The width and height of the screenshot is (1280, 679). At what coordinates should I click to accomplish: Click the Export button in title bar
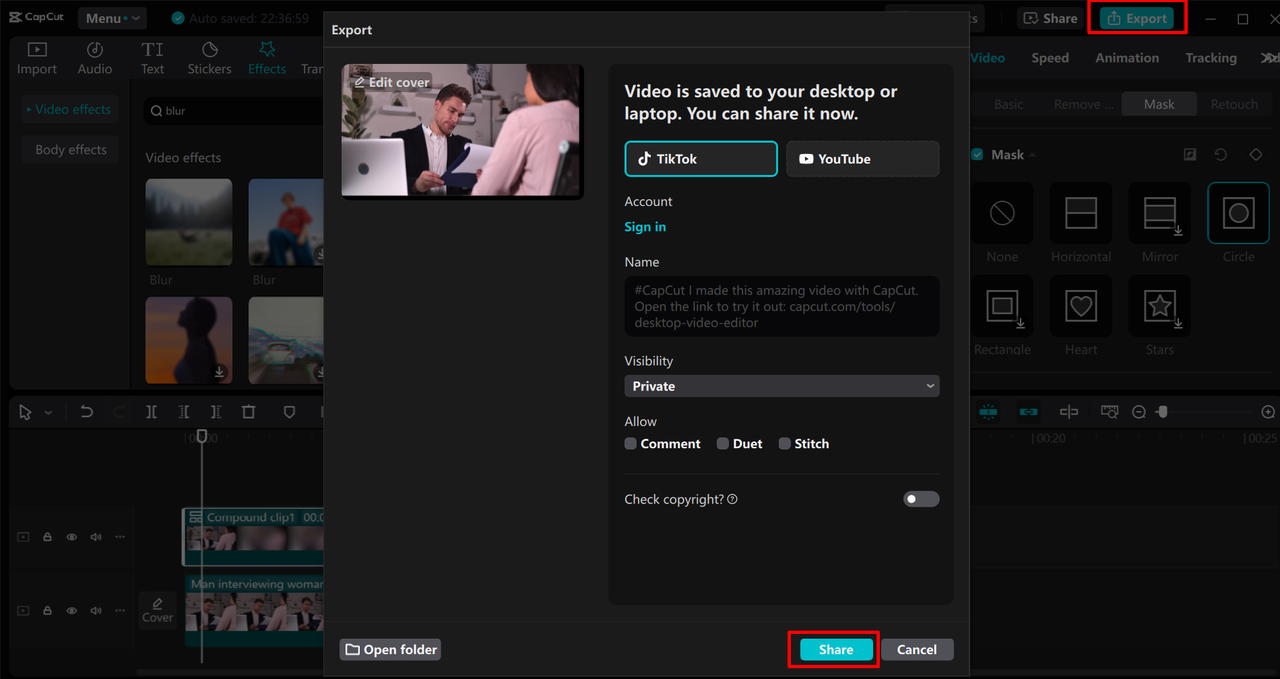click(x=1137, y=18)
